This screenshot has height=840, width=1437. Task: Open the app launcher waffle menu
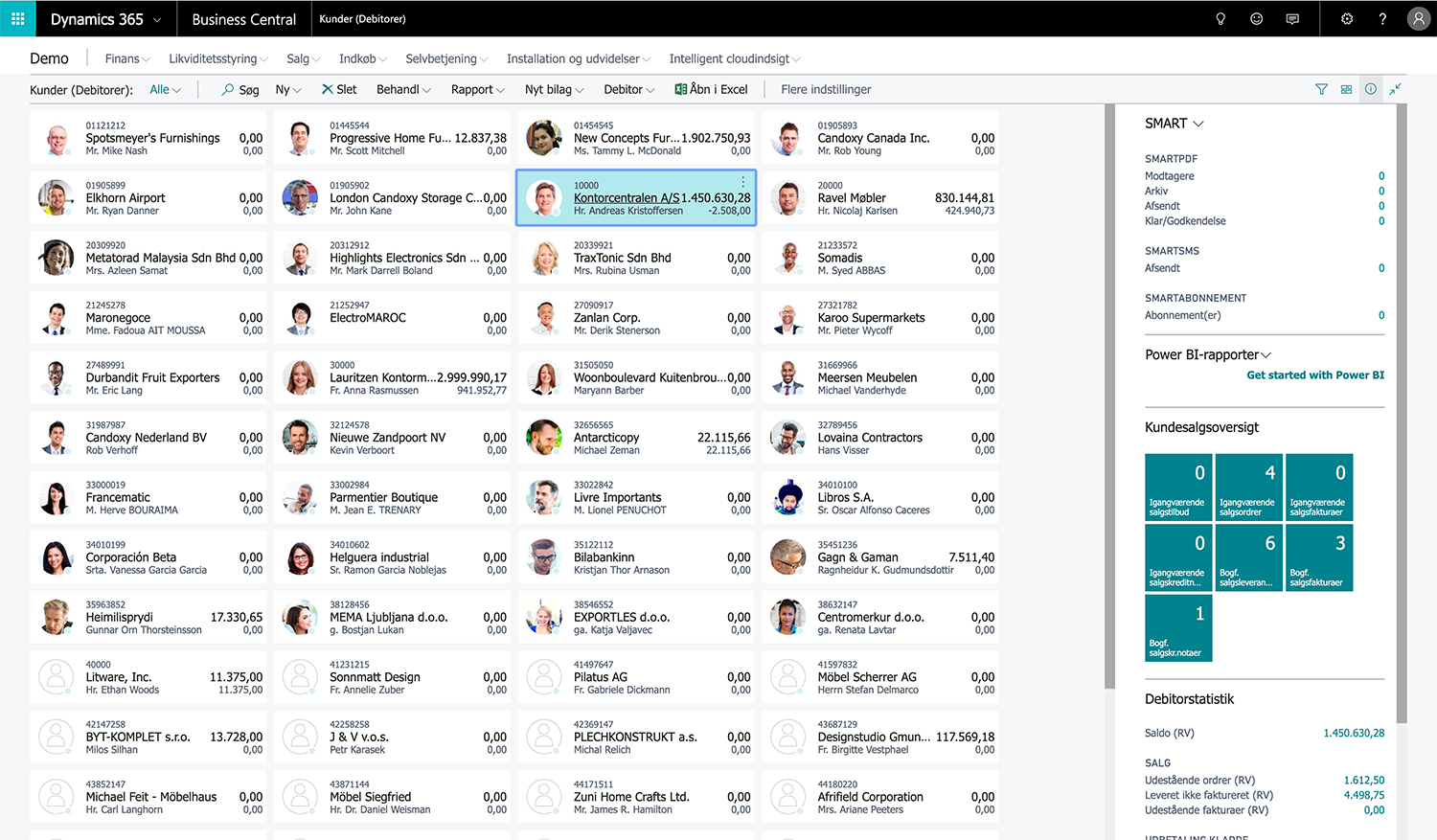point(17,18)
